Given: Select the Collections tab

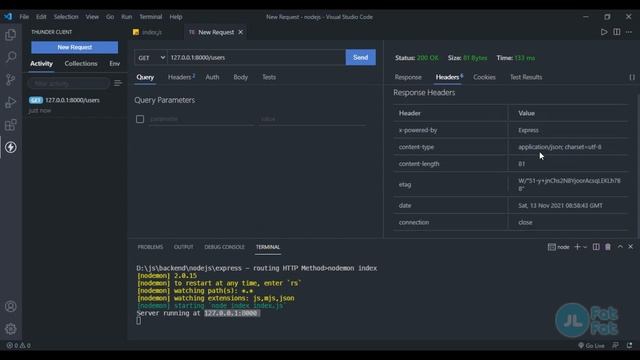Looking at the screenshot, I should coord(81,64).
